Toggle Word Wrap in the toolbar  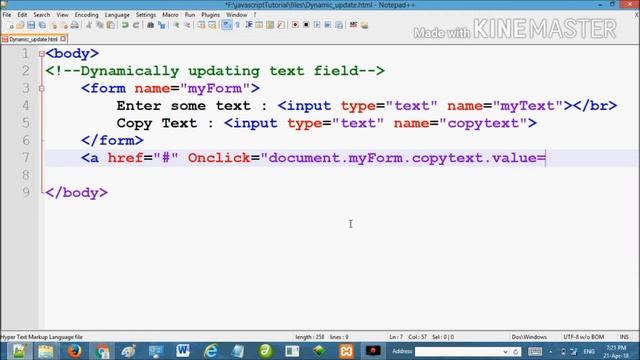[x=227, y=25]
